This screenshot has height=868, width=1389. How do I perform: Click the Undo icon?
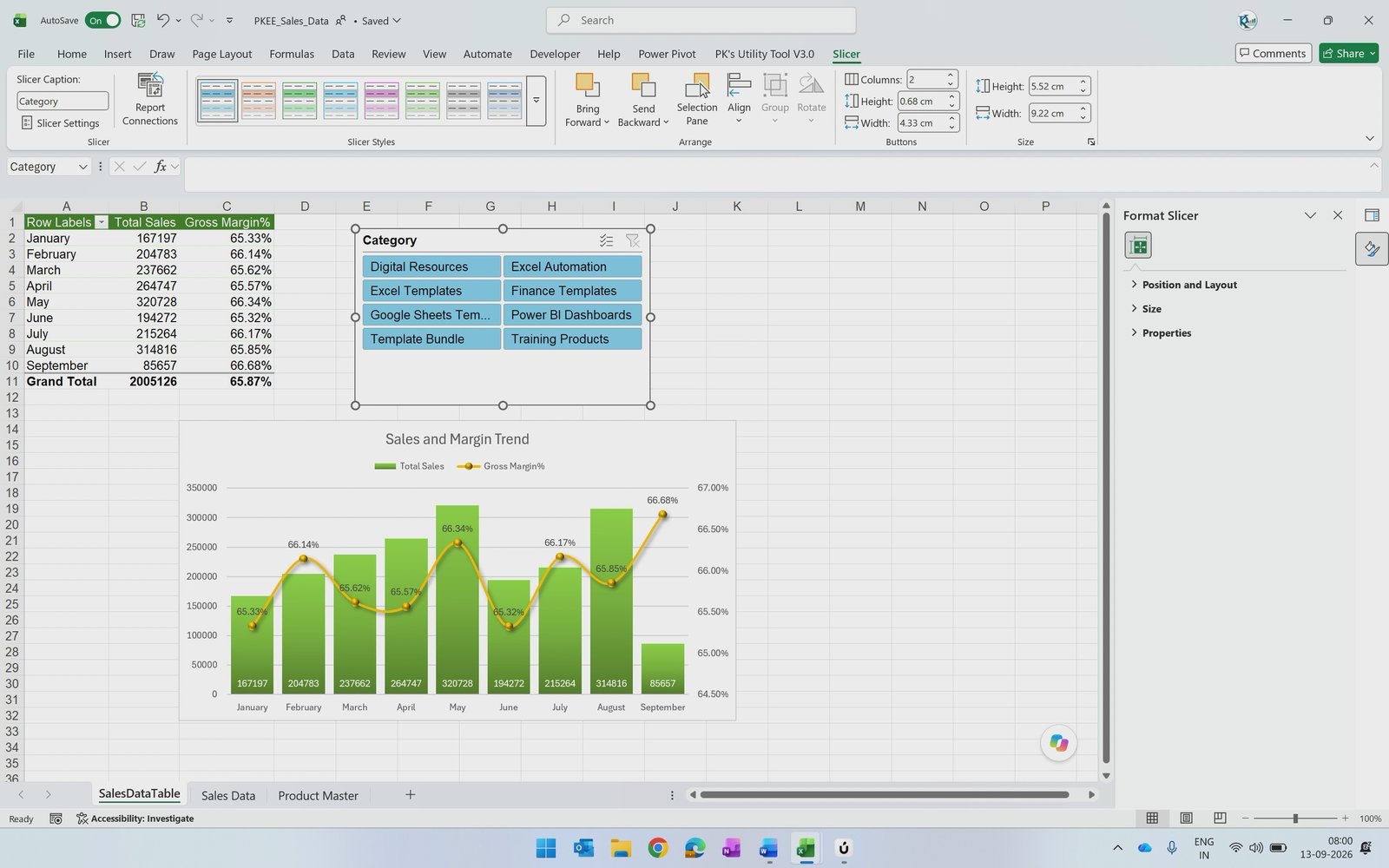point(162,20)
